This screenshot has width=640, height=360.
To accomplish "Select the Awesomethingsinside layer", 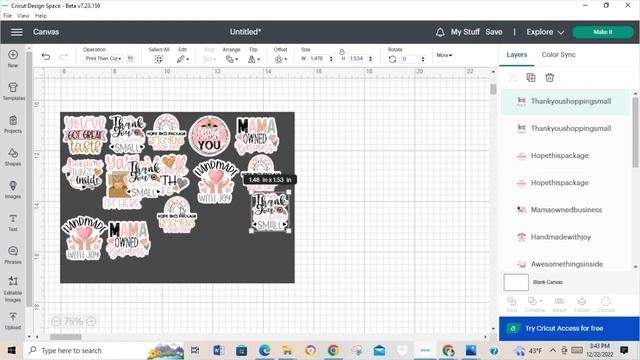I will [565, 264].
